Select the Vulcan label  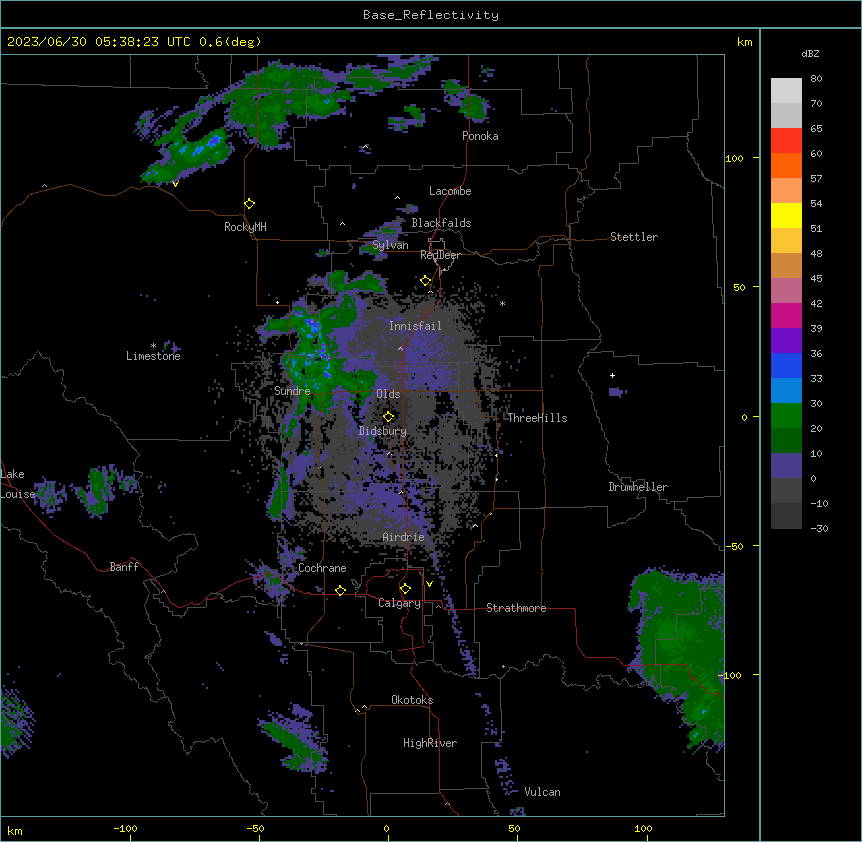tap(543, 792)
